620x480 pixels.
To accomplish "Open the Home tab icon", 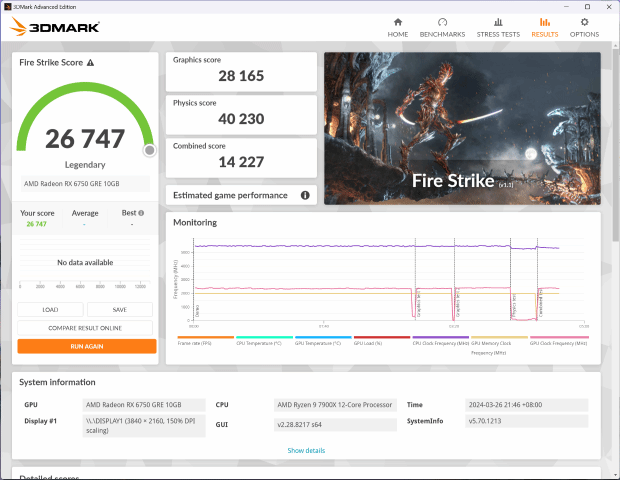I will (x=398, y=22).
